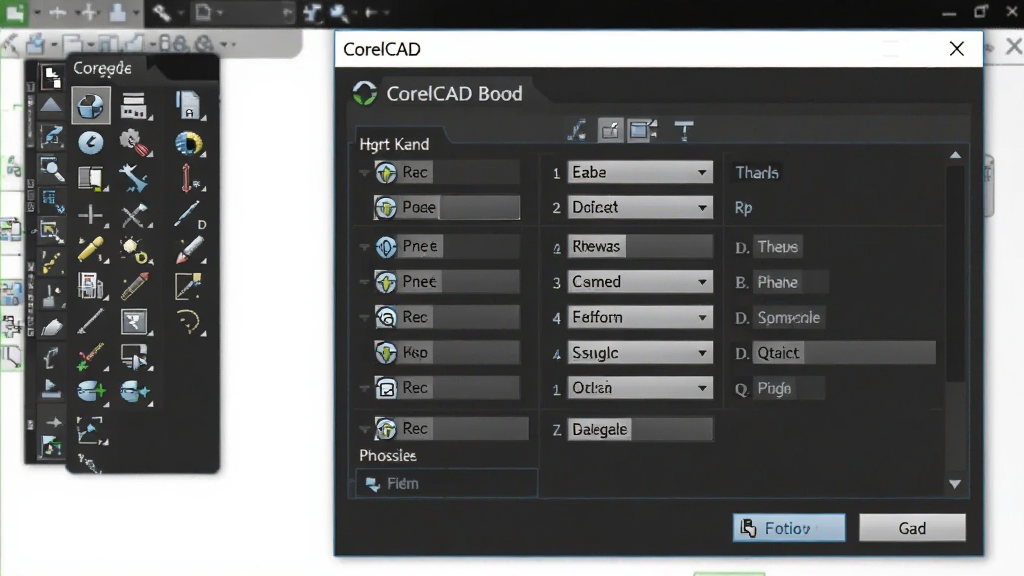
Task: Select the globe sphere tool in Coregde palette
Action: [90, 106]
